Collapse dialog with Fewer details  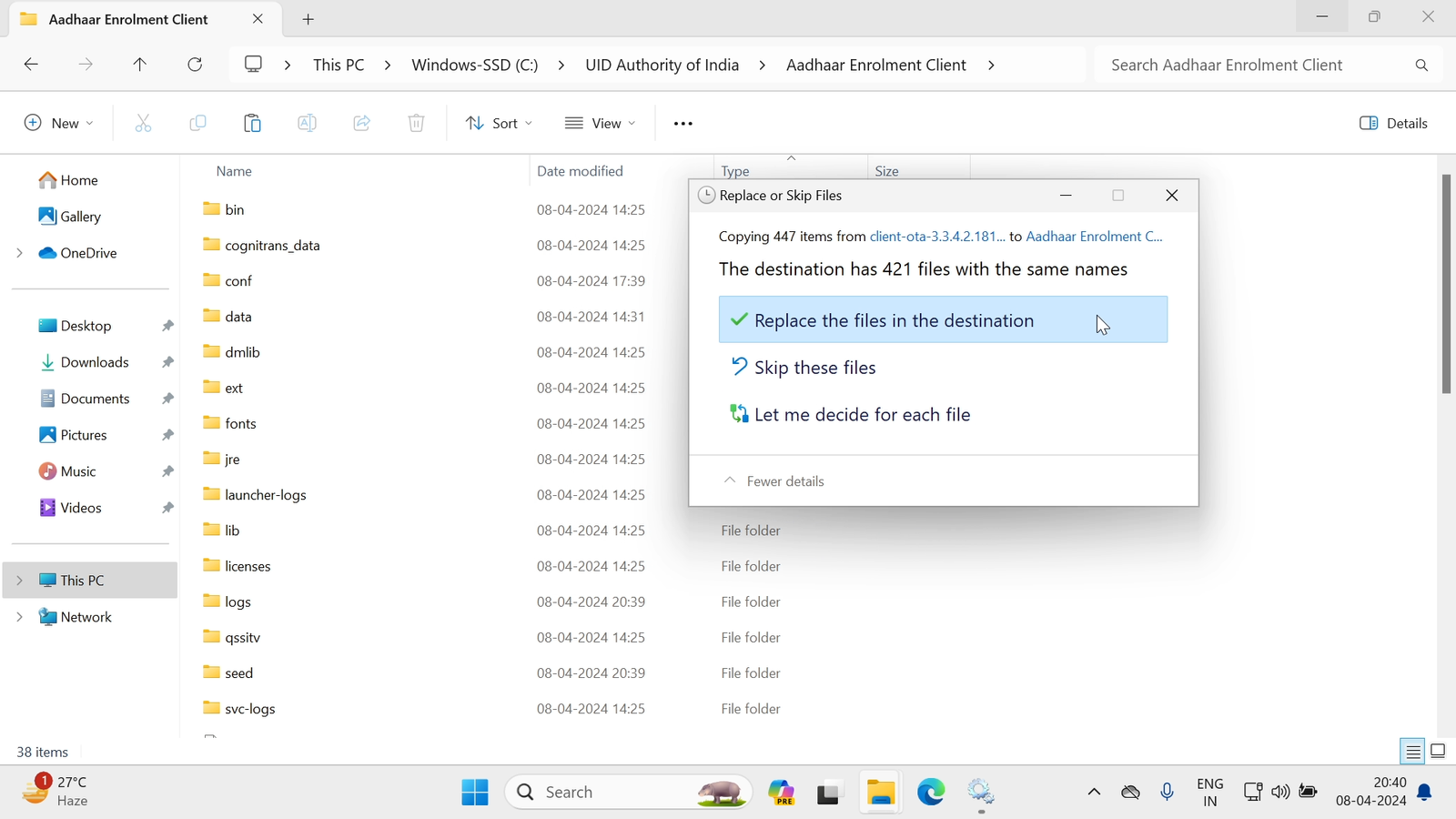coord(774,480)
